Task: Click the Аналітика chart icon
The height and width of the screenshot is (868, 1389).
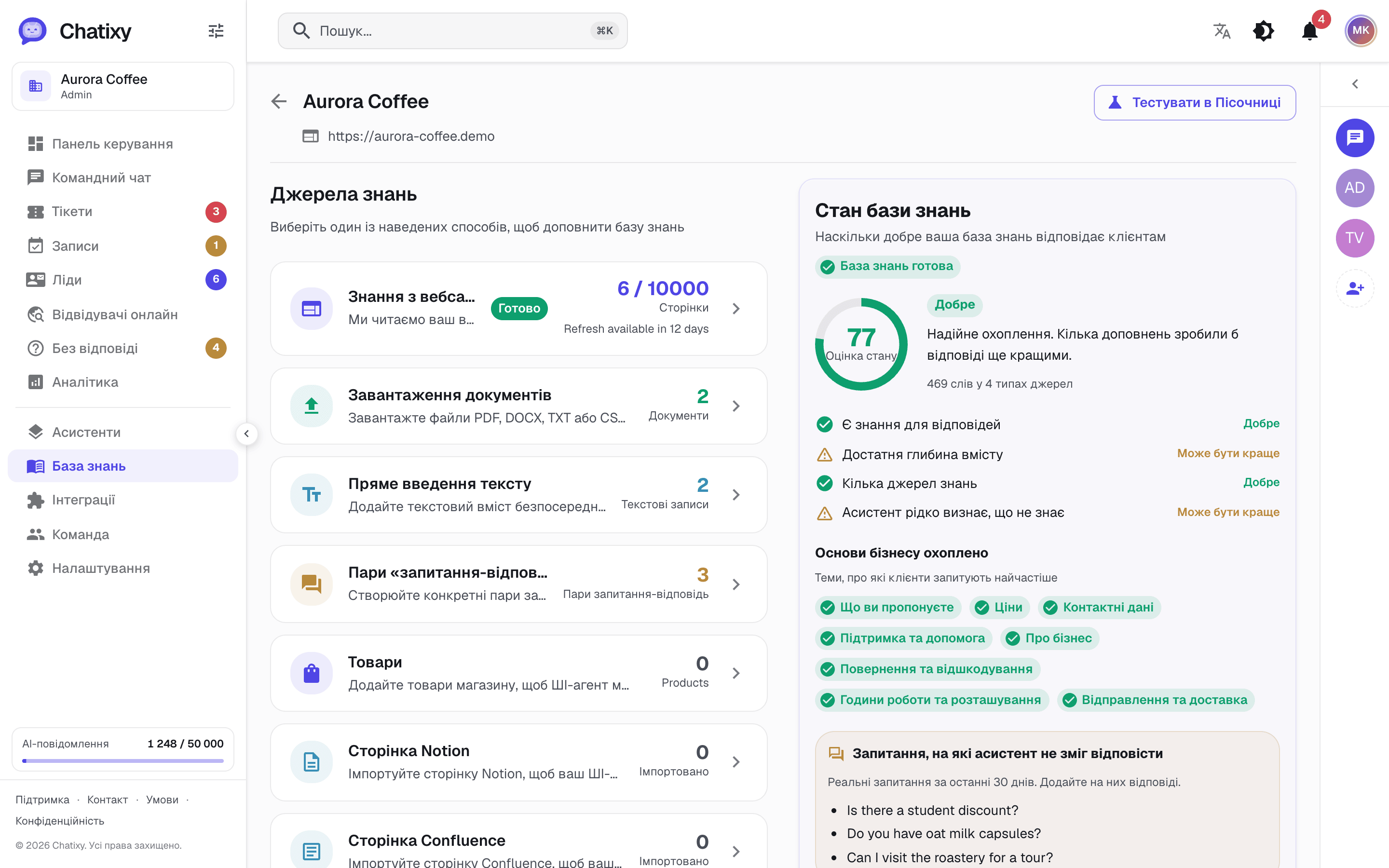Action: (x=36, y=382)
